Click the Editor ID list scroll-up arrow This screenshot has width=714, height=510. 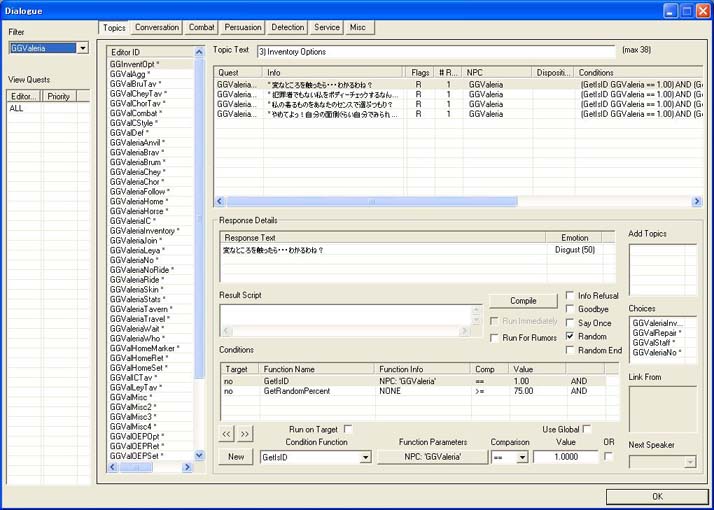point(199,52)
